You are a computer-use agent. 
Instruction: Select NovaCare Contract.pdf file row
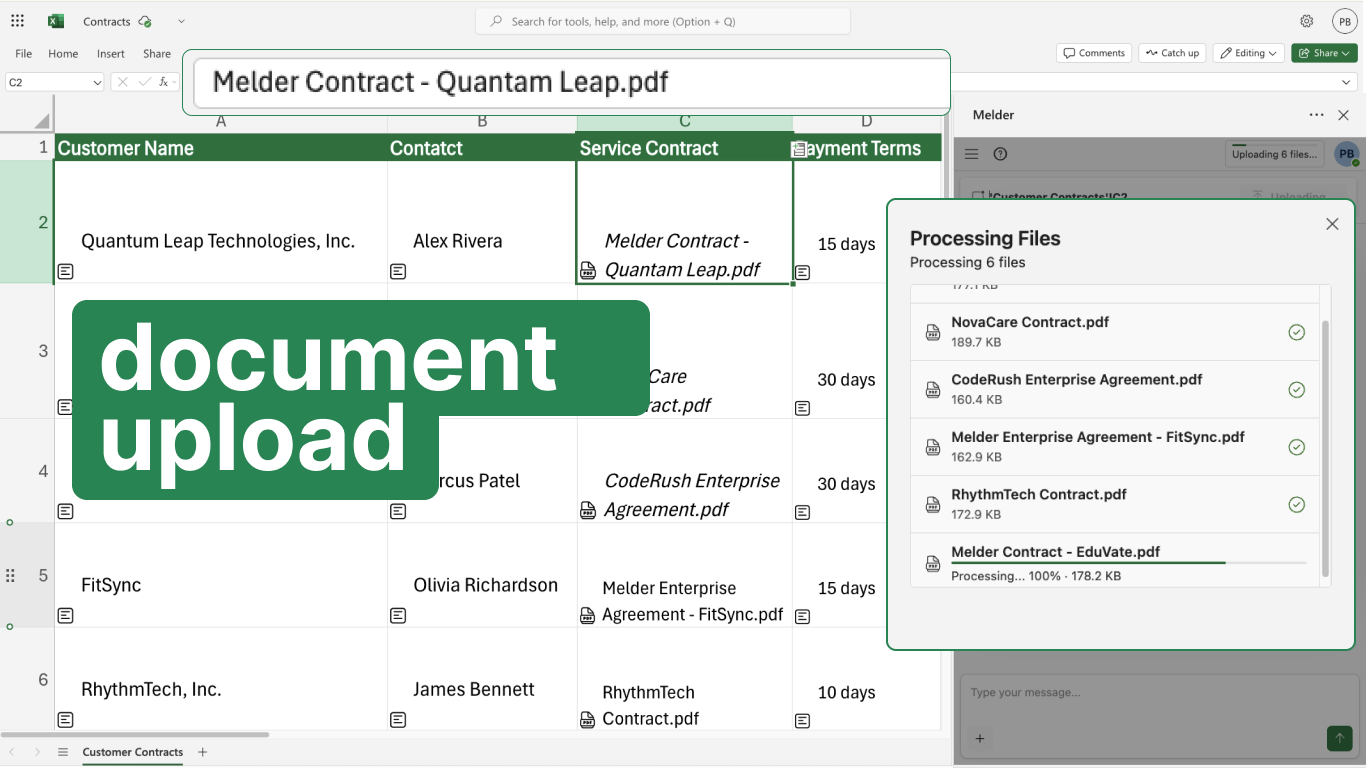pos(1115,332)
